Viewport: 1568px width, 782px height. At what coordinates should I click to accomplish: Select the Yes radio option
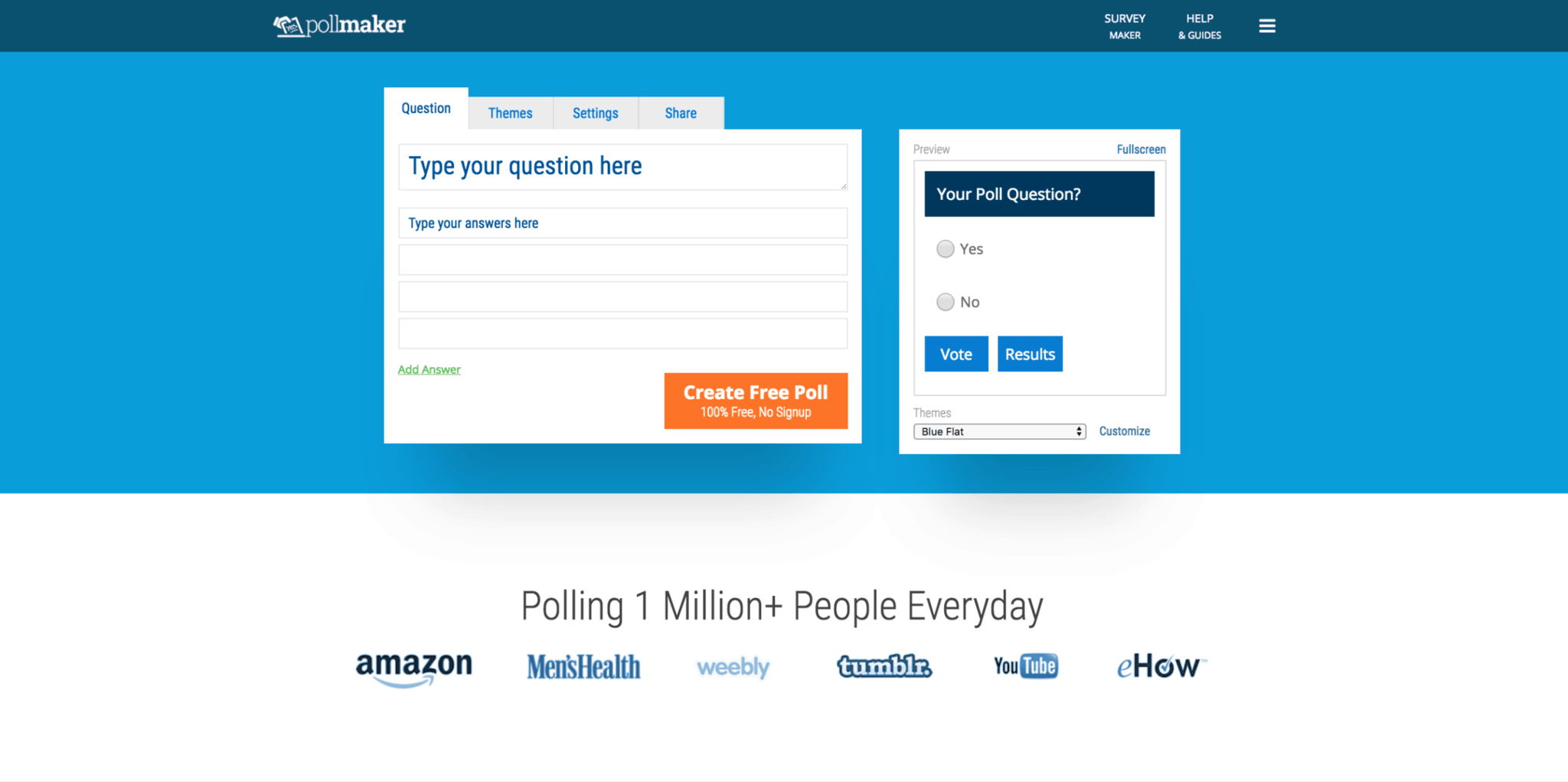pyautogui.click(x=946, y=249)
